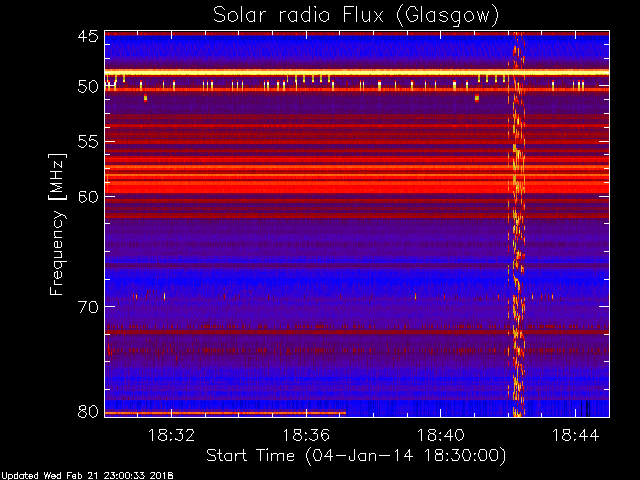Click the "Start Time (04-Jan-14 18:30:00)" axis label
Image resolution: width=640 pixels, height=480 pixels.
356,456
